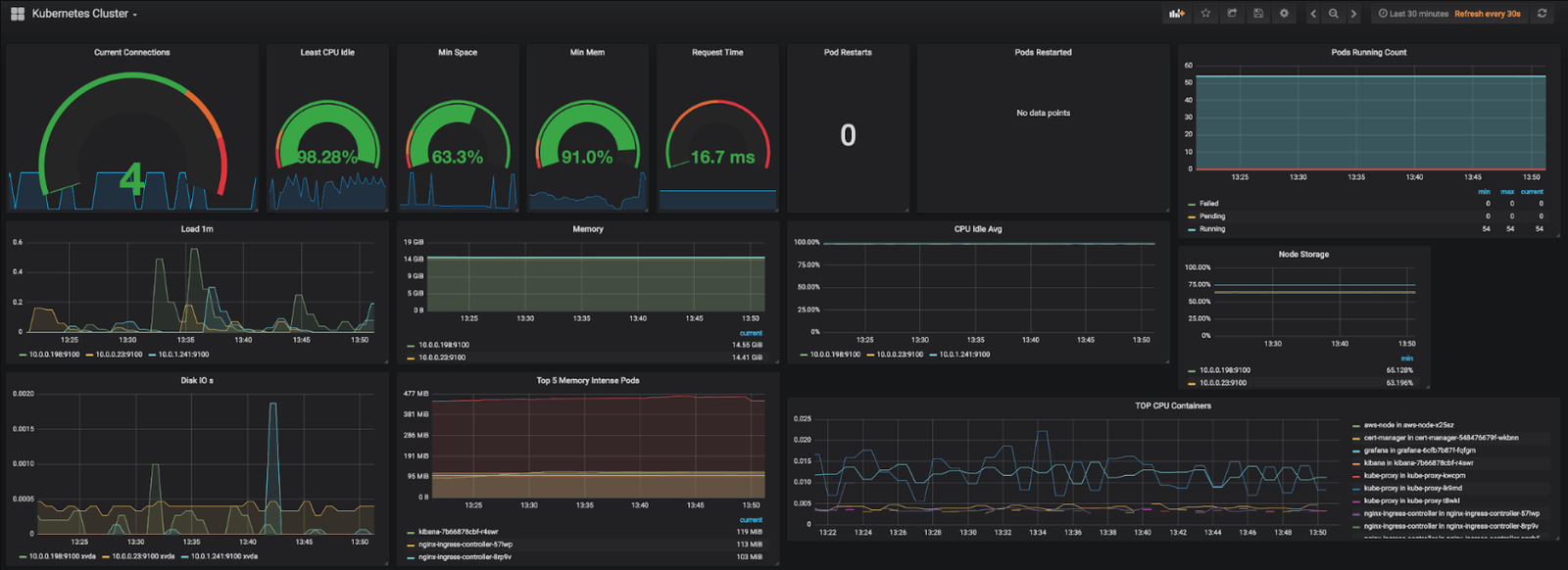Open color picker for kube-proxy-t8wkl series
The width and height of the screenshot is (1568, 570).
[1356, 500]
